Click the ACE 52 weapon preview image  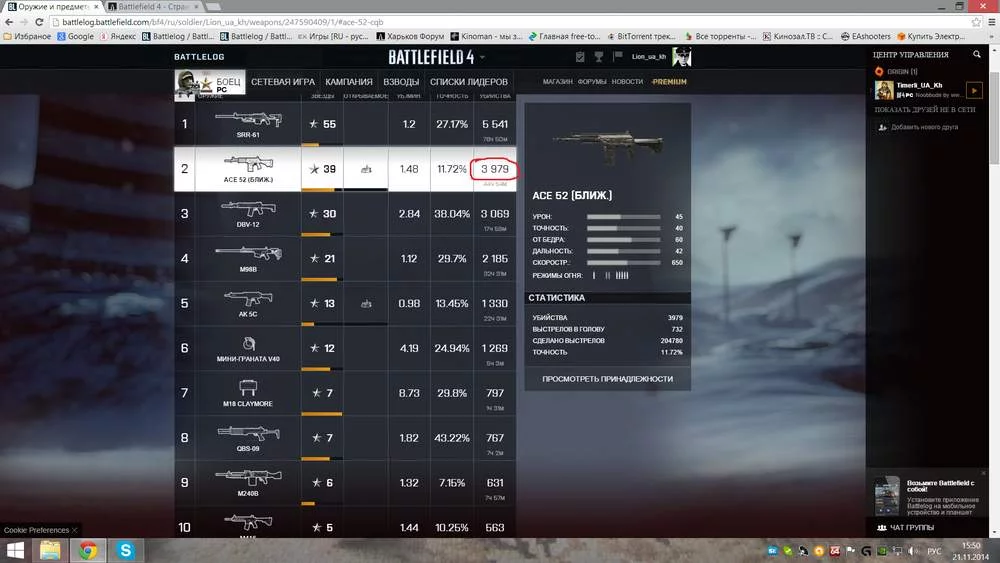[607, 145]
